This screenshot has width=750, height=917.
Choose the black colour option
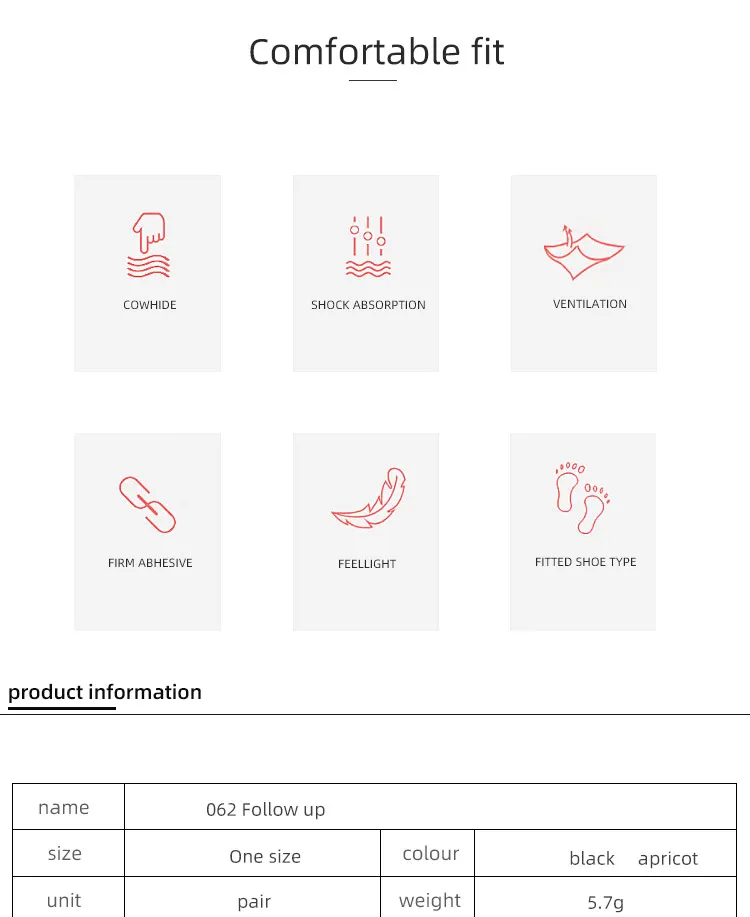(x=591, y=859)
